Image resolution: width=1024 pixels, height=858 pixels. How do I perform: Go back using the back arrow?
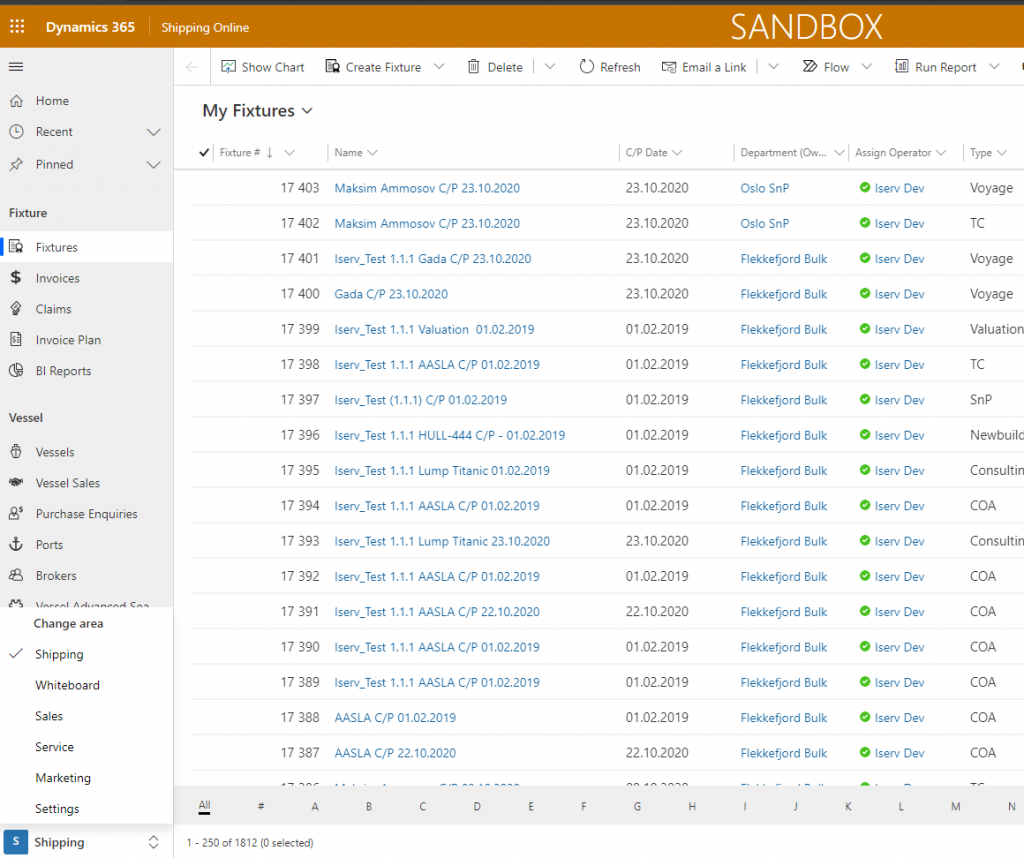point(192,67)
